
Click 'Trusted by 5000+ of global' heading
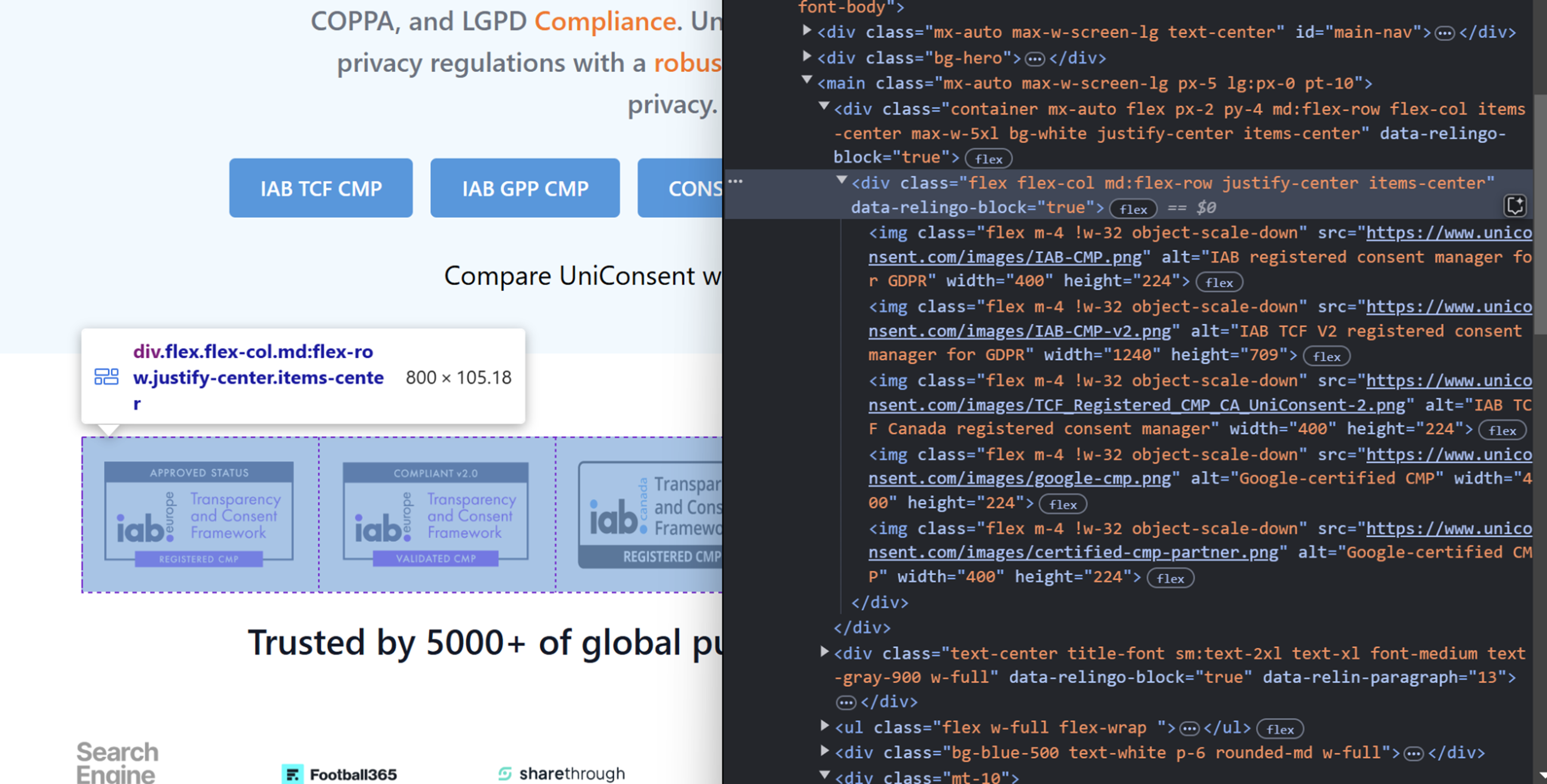[x=485, y=642]
